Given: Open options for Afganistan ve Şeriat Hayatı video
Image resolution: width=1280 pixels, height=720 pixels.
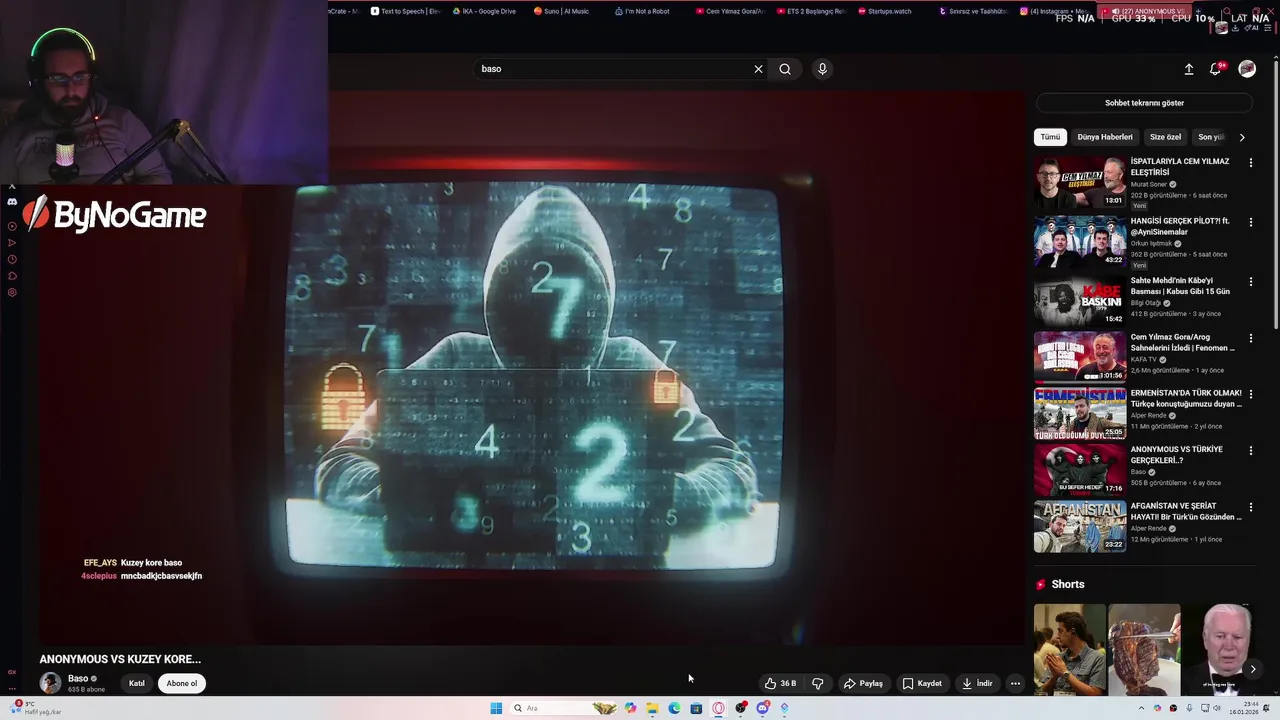Looking at the screenshot, I should 1250,507.
